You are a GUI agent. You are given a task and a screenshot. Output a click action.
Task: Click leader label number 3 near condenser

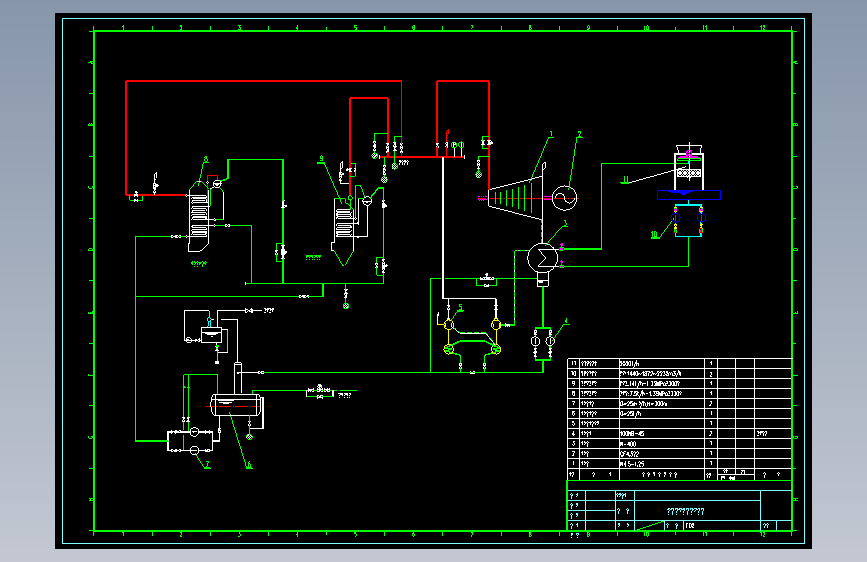(565, 224)
